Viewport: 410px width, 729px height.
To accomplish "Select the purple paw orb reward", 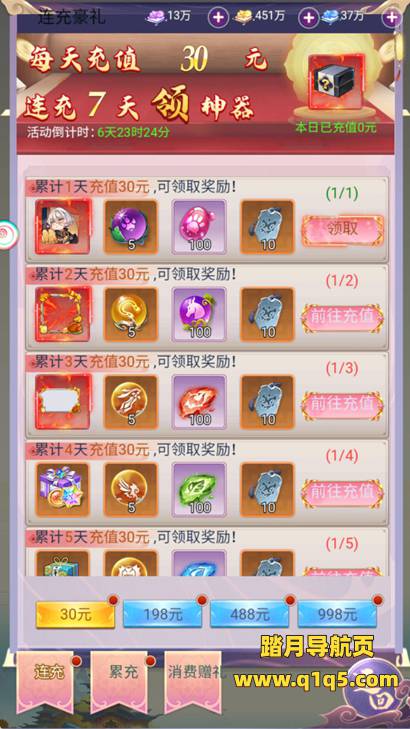I will 131,226.
